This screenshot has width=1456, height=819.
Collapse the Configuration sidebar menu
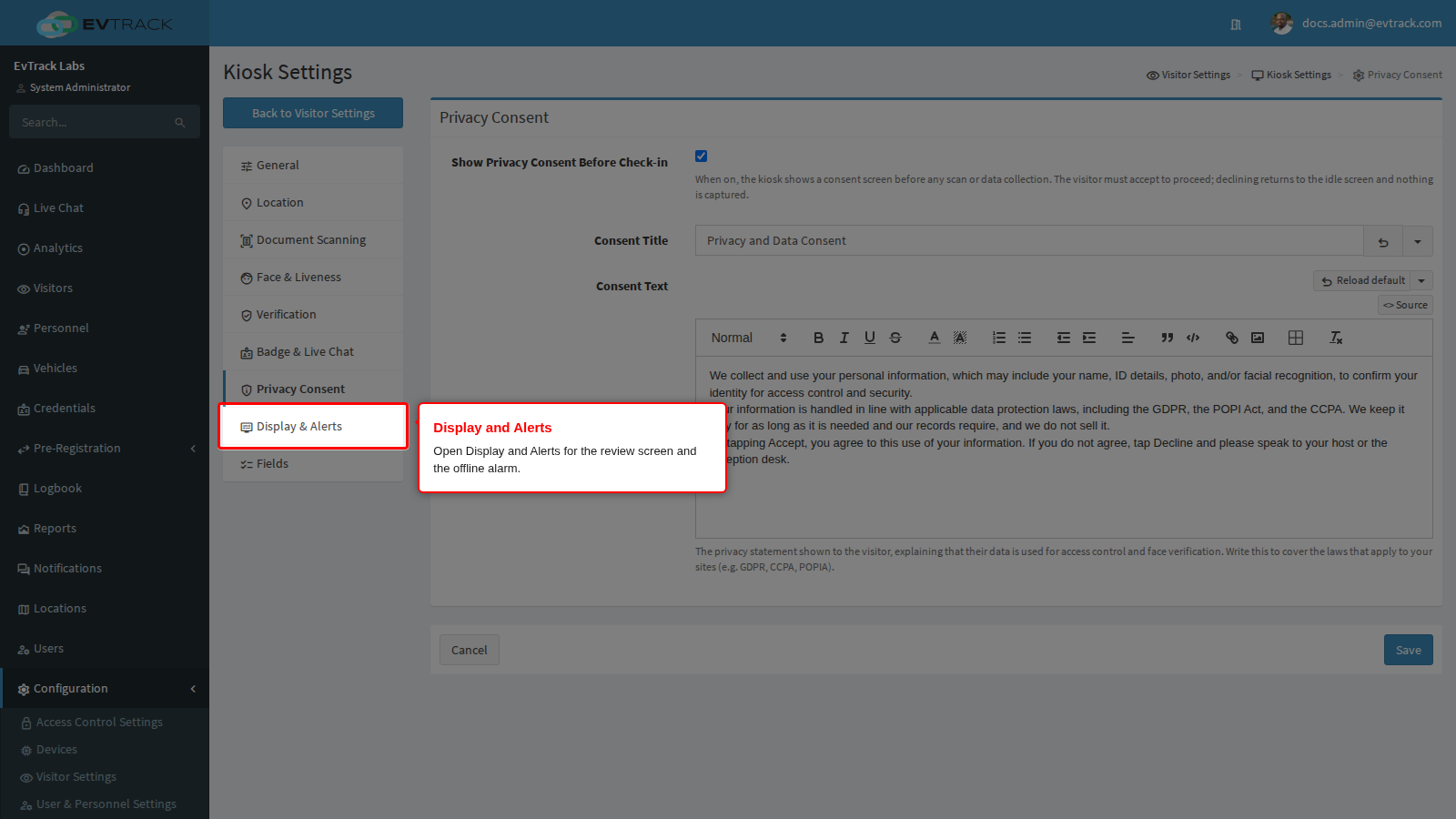[106, 689]
